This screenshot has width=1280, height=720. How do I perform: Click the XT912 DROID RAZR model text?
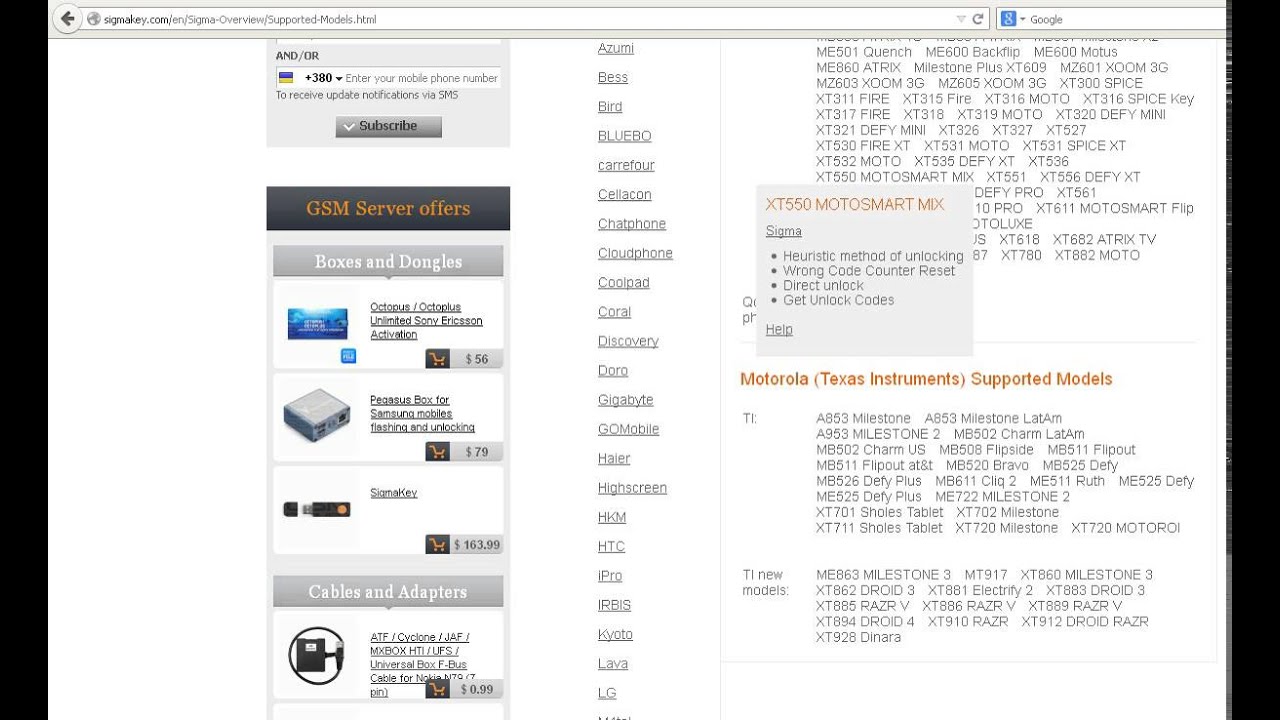1085,622
